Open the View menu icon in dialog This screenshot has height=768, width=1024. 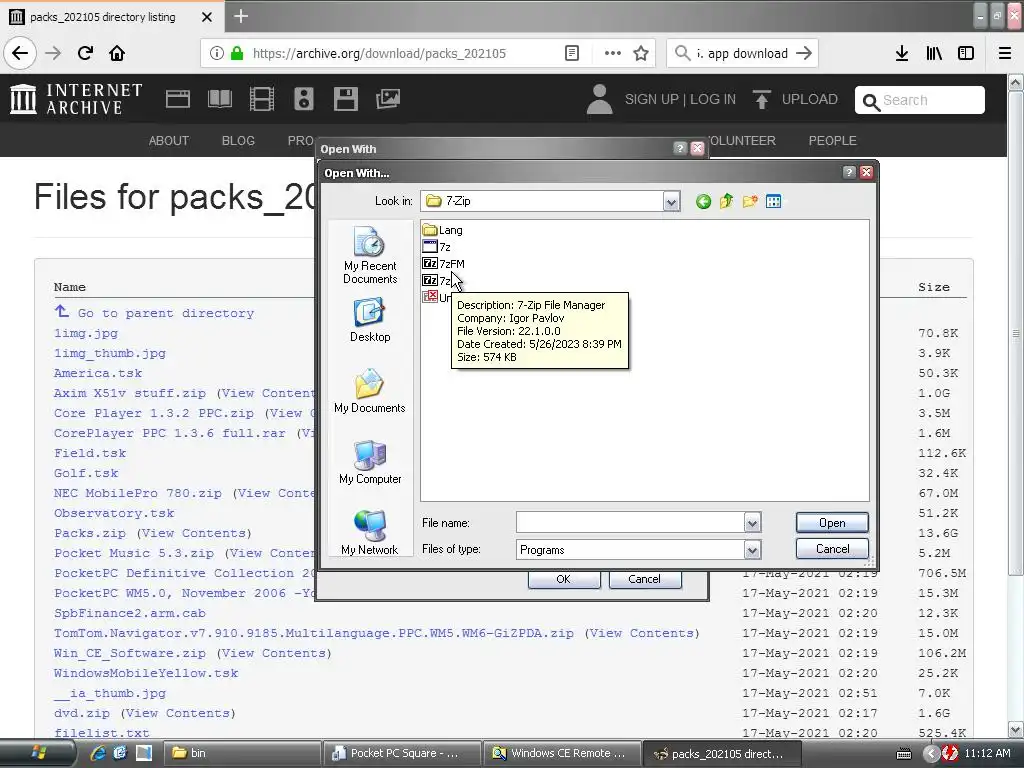point(773,201)
